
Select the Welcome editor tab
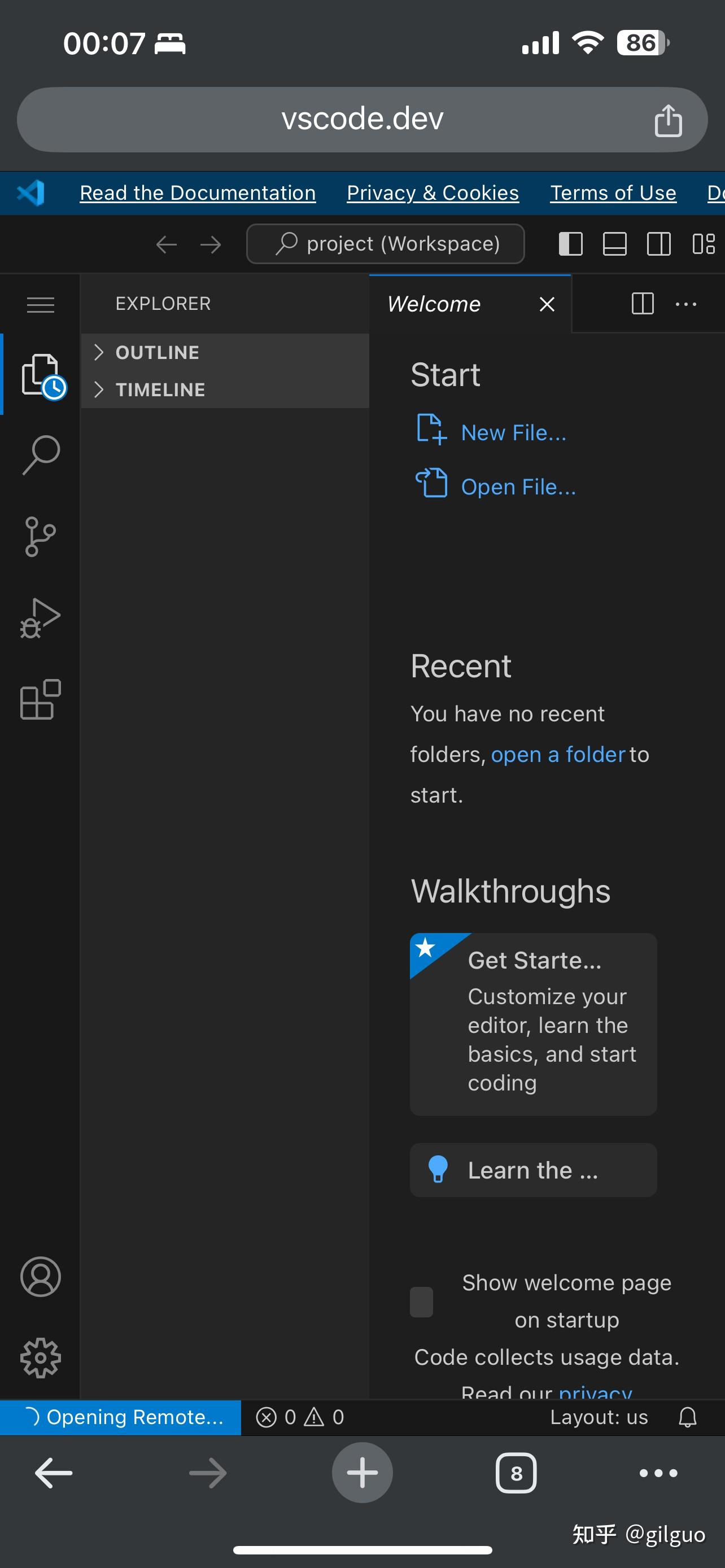[x=434, y=304]
